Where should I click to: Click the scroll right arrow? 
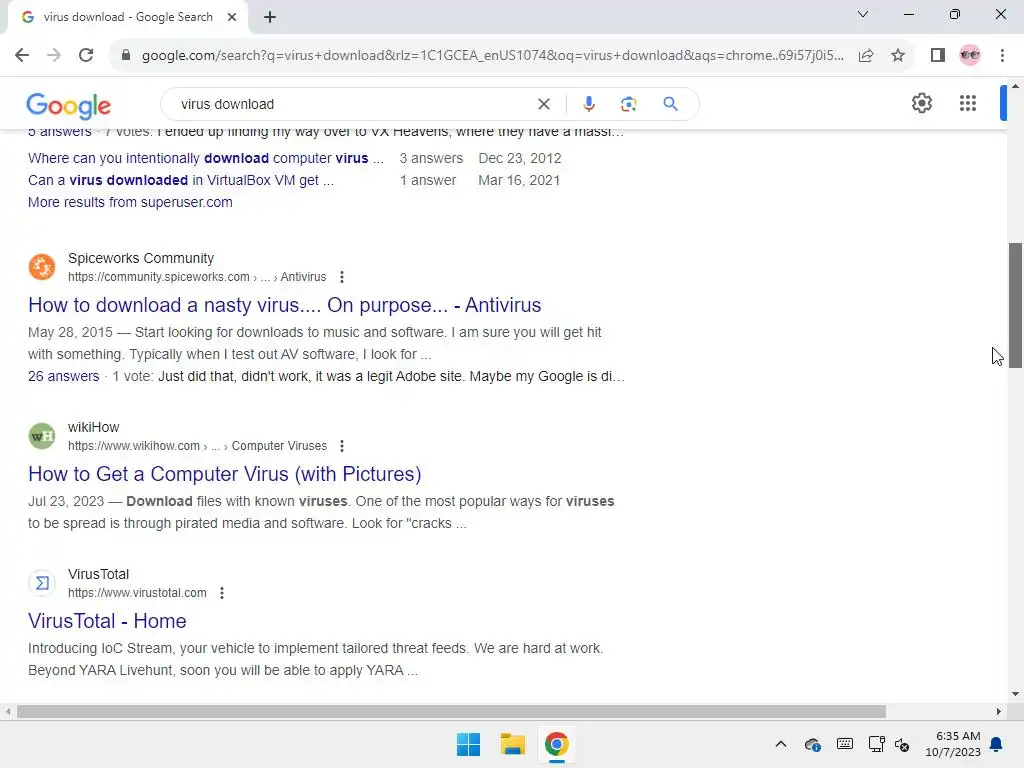pos(999,711)
